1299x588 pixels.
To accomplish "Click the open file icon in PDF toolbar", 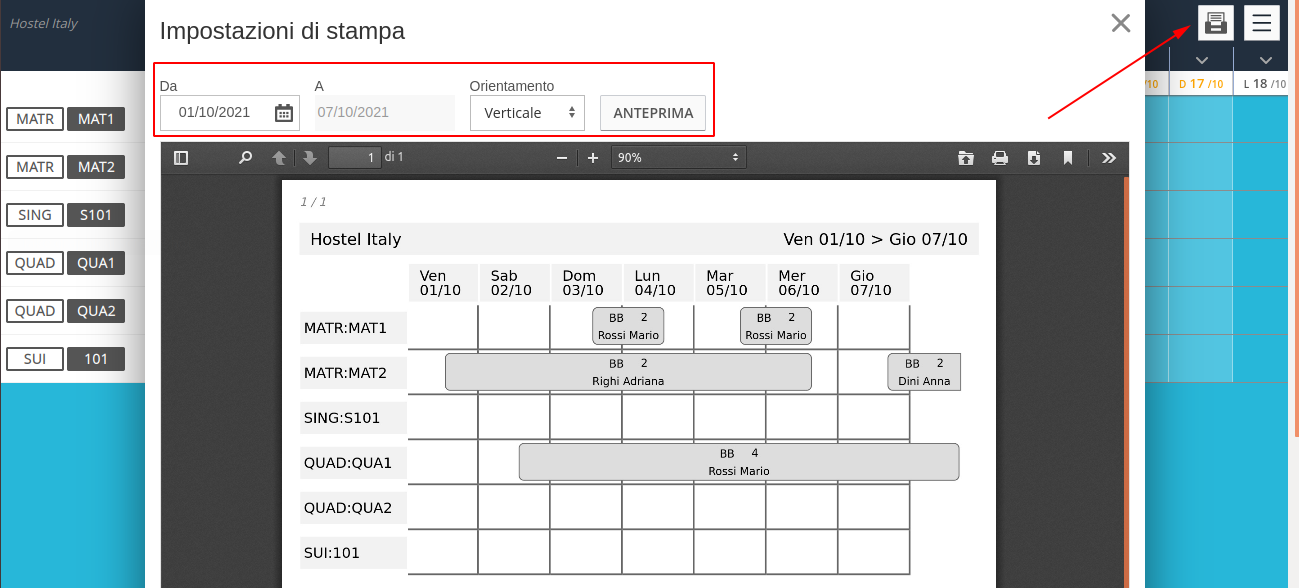I will tap(965, 158).
